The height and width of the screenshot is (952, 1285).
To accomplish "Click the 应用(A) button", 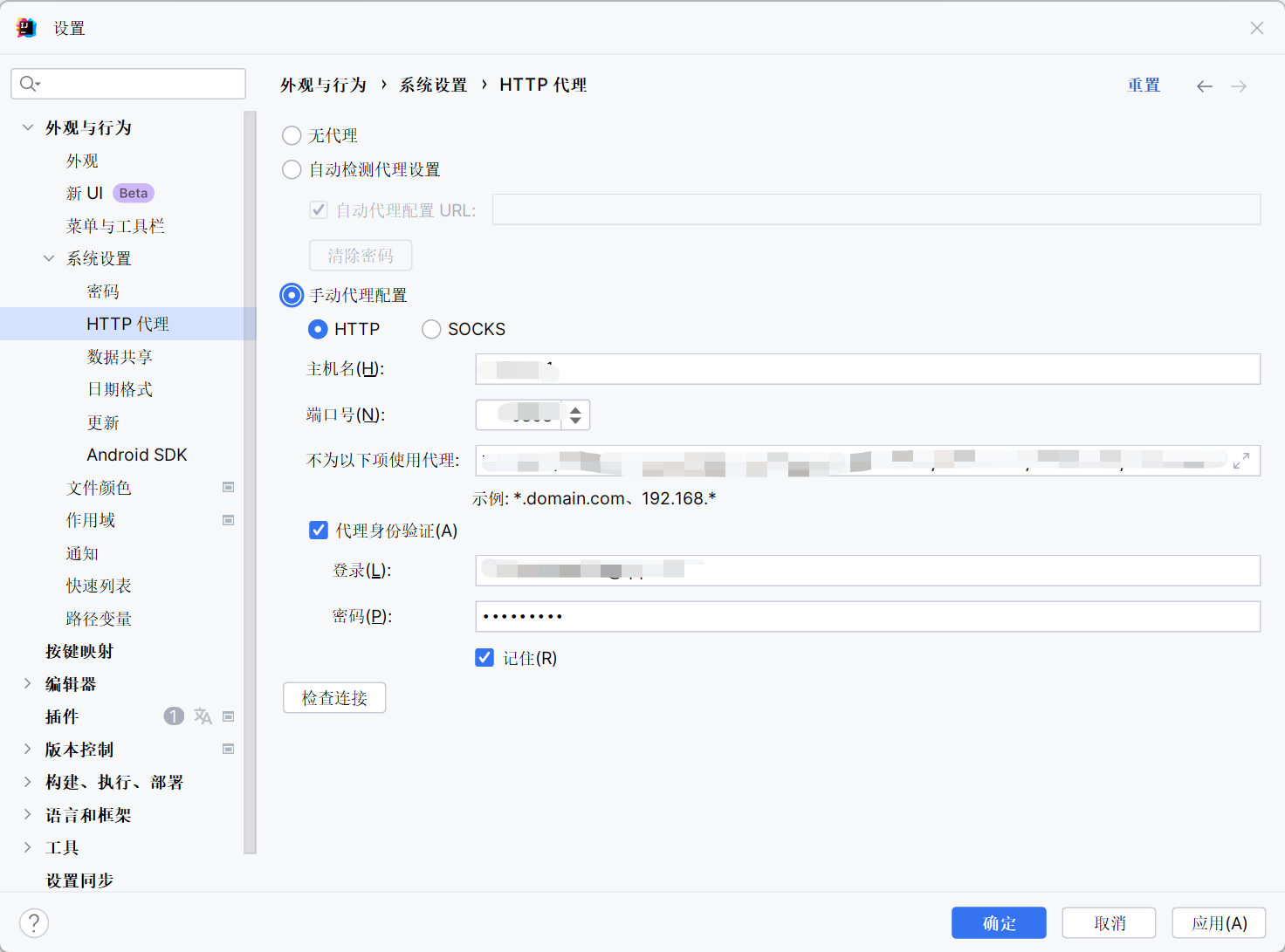I will point(1219,922).
